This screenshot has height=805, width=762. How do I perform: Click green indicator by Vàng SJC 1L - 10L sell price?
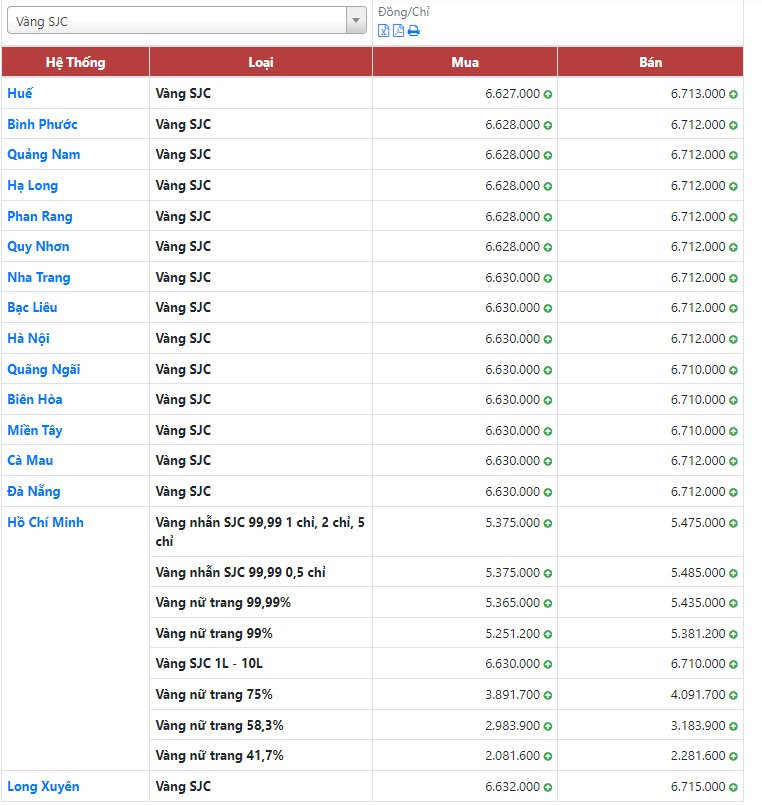[733, 664]
